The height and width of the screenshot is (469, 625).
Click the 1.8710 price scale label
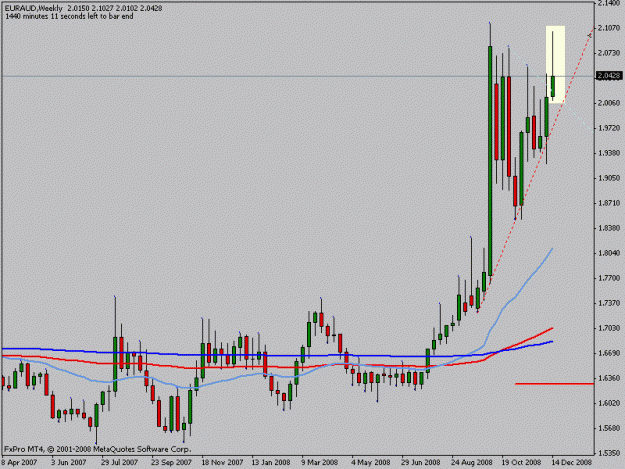[609, 203]
